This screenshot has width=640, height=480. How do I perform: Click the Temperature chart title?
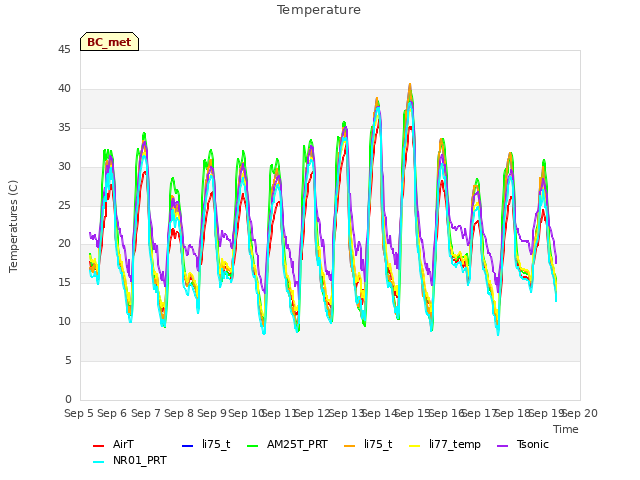coord(319,10)
